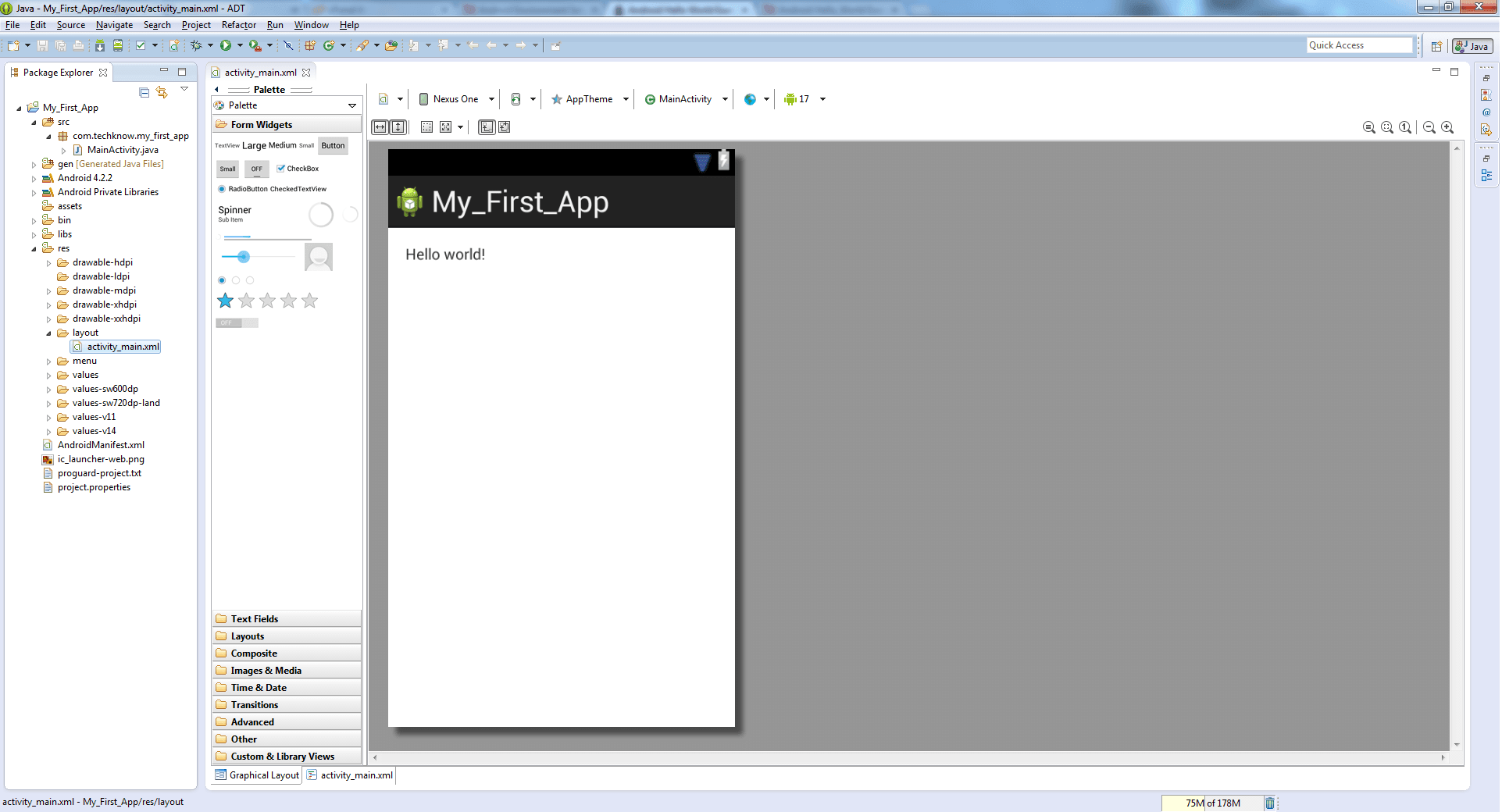This screenshot has width=1502, height=812.
Task: Collapse the res folder in tree
Action: pos(34,249)
